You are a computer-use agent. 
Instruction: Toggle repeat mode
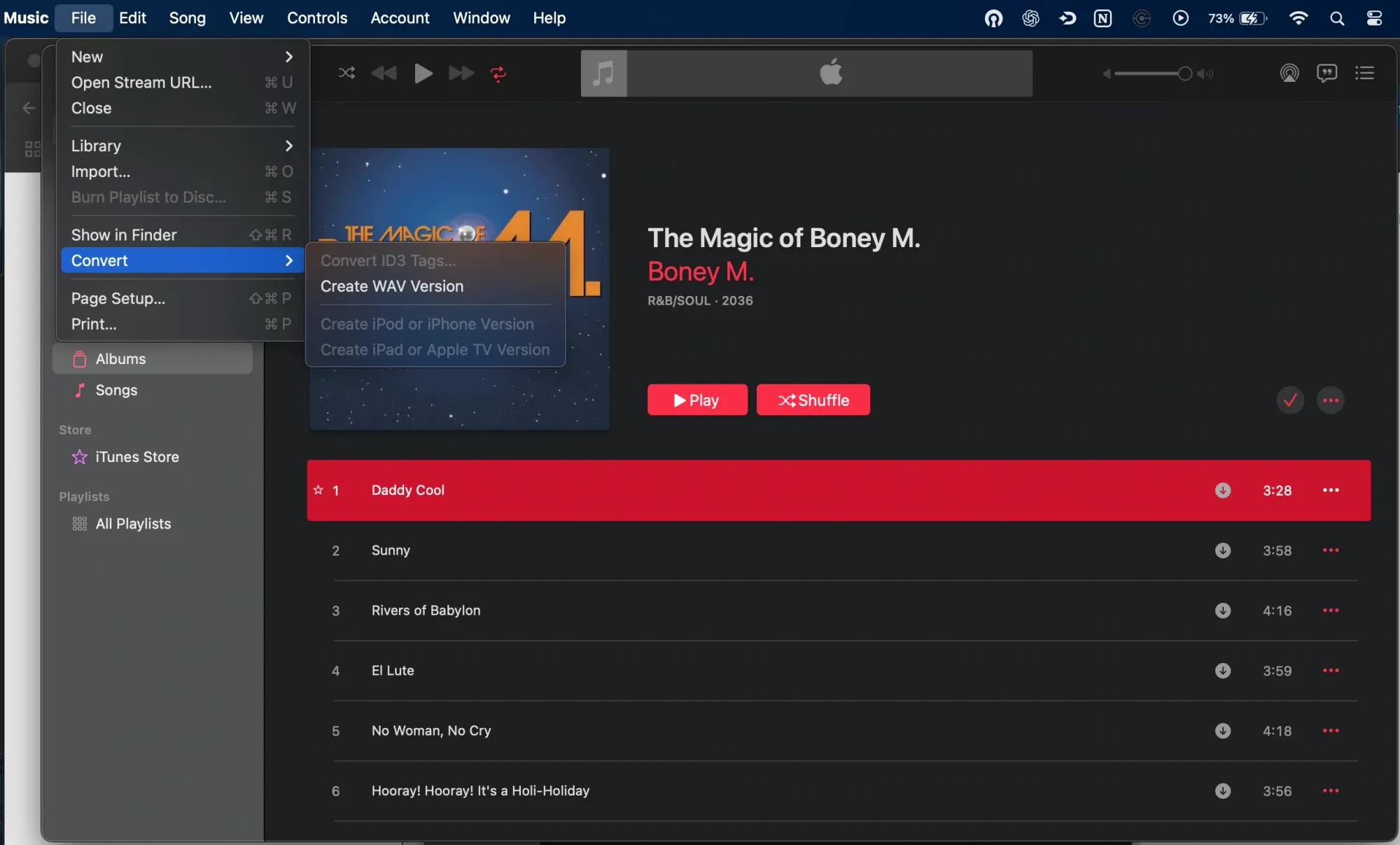pos(498,74)
